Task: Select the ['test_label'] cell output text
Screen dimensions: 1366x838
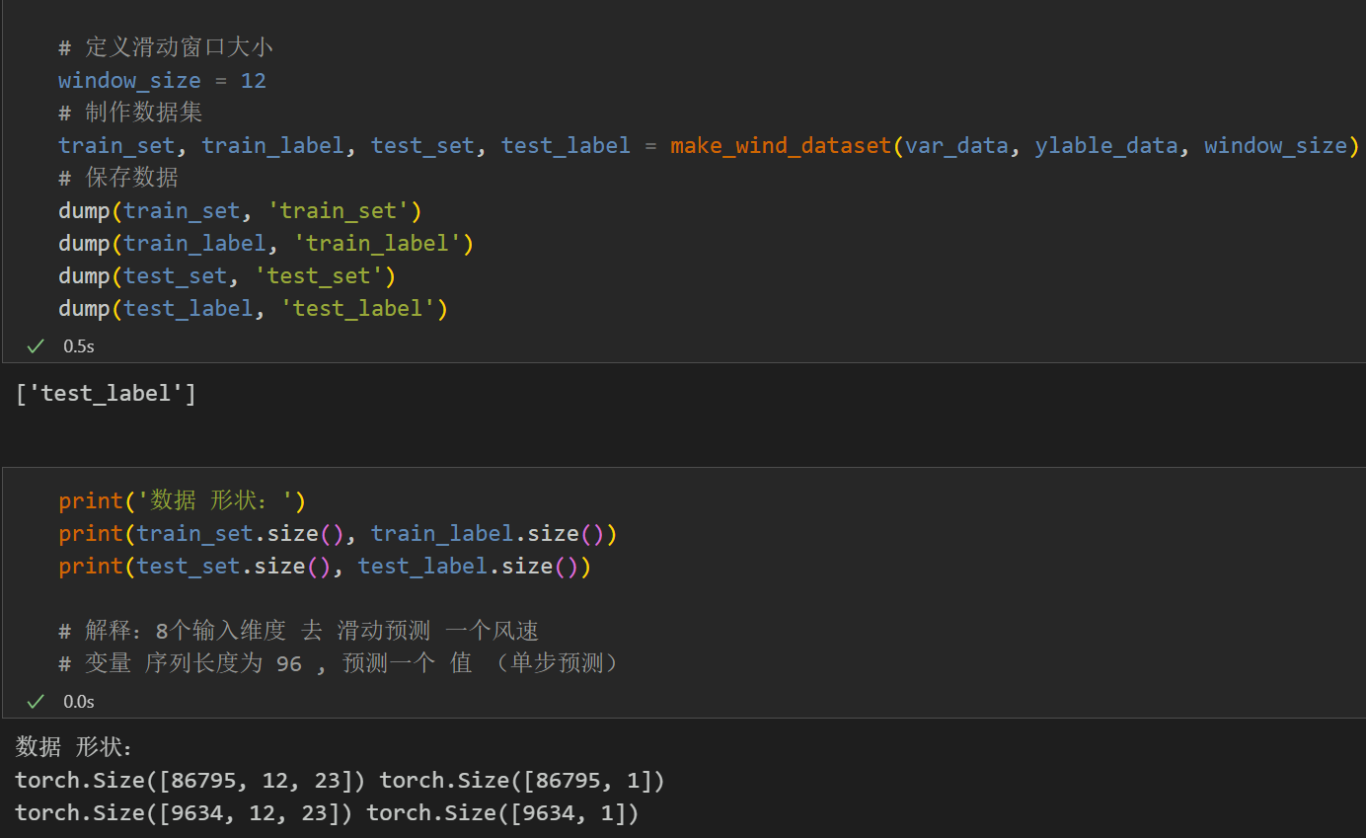Action: (x=106, y=394)
